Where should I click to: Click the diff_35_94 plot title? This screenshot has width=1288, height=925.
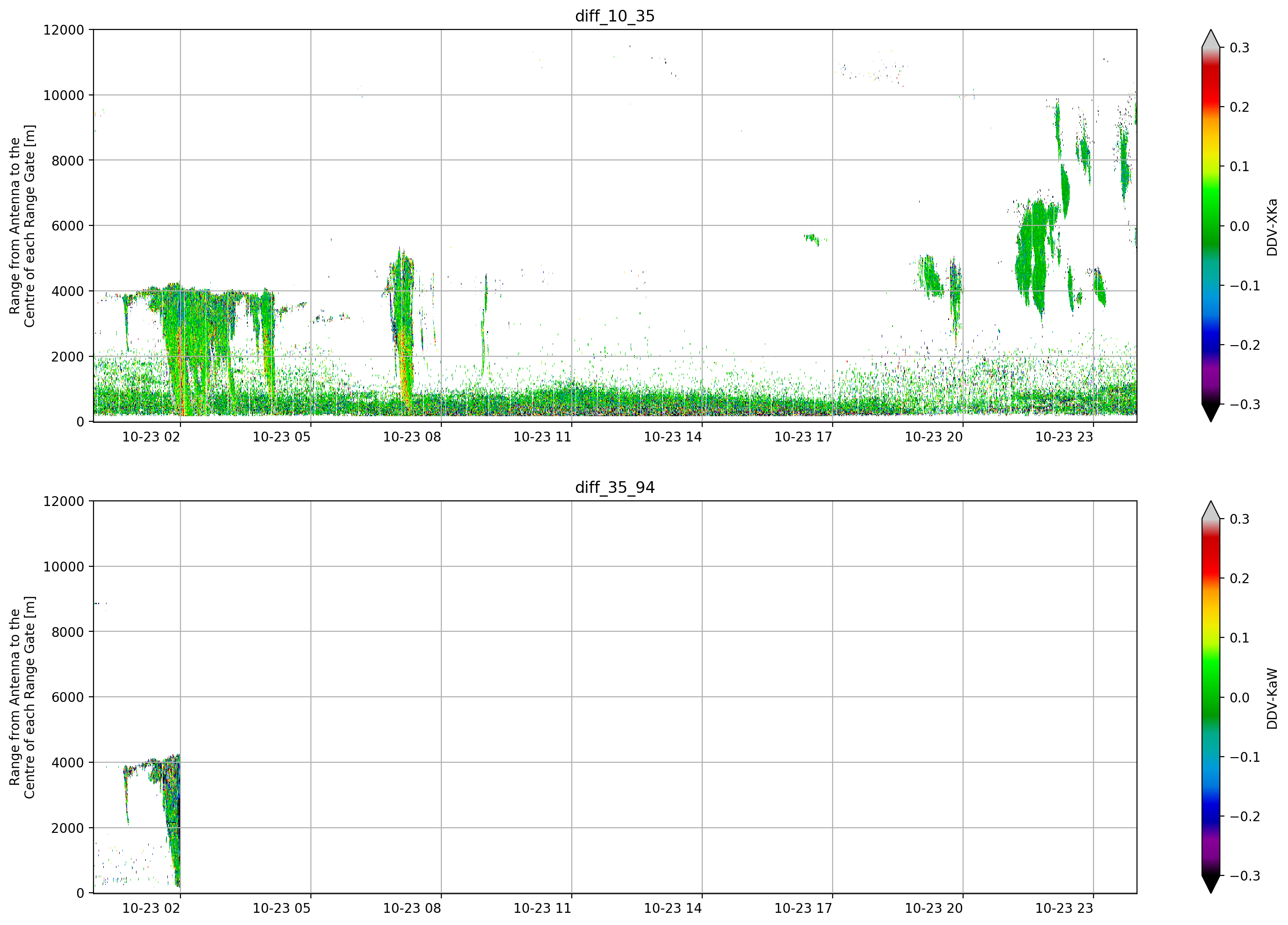coord(614,487)
